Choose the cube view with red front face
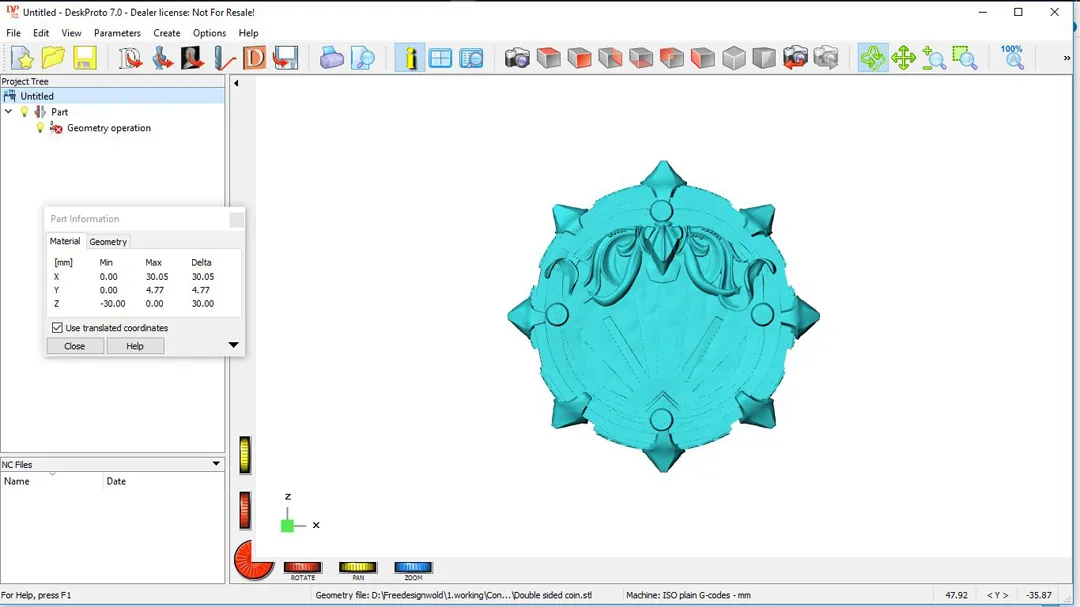 pos(579,58)
